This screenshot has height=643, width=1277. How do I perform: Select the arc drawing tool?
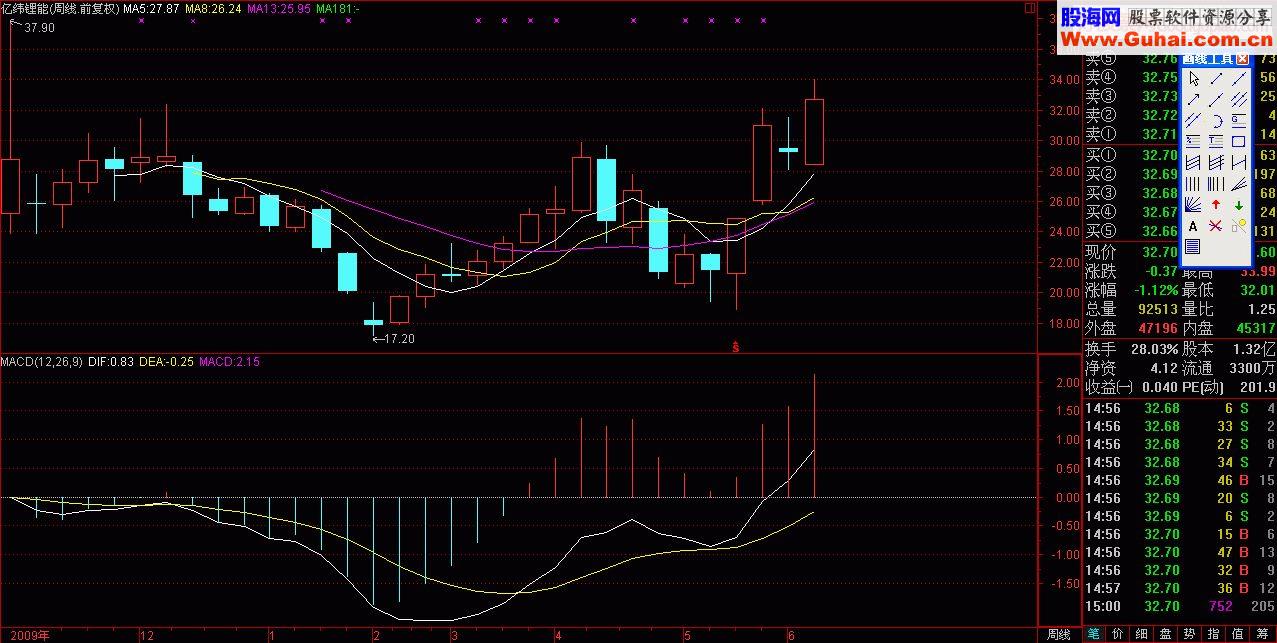point(1216,121)
